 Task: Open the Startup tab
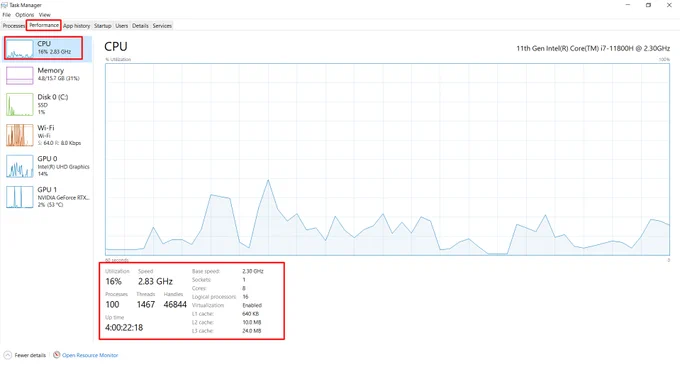[x=103, y=26]
